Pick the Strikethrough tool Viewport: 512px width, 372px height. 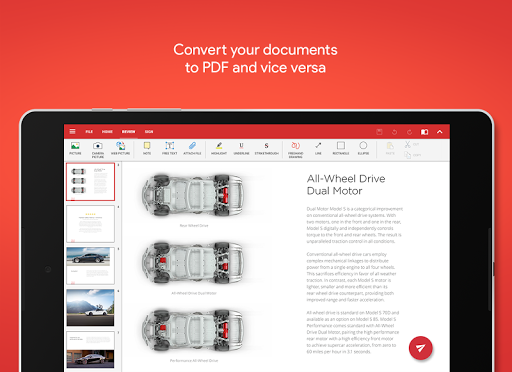[x=266, y=148]
